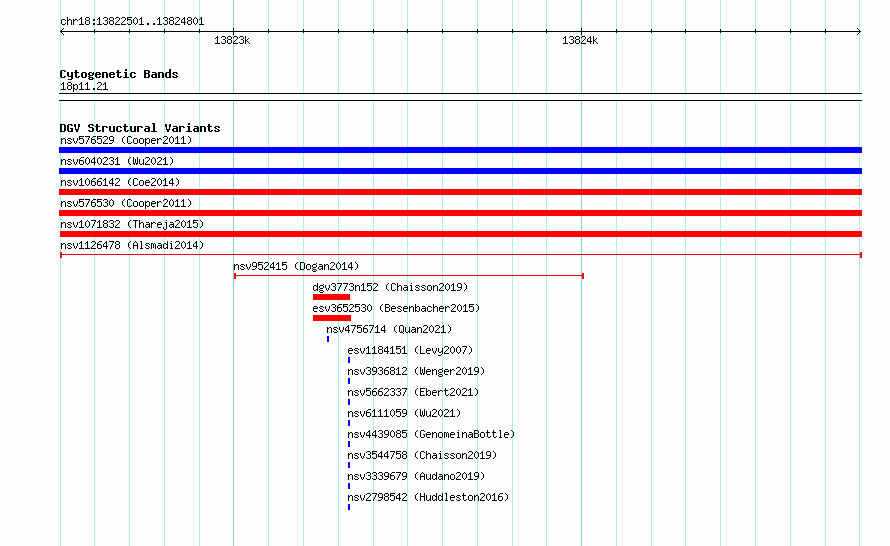Select the blue tick under nsv2798542
890x546 pixels.
click(349, 507)
